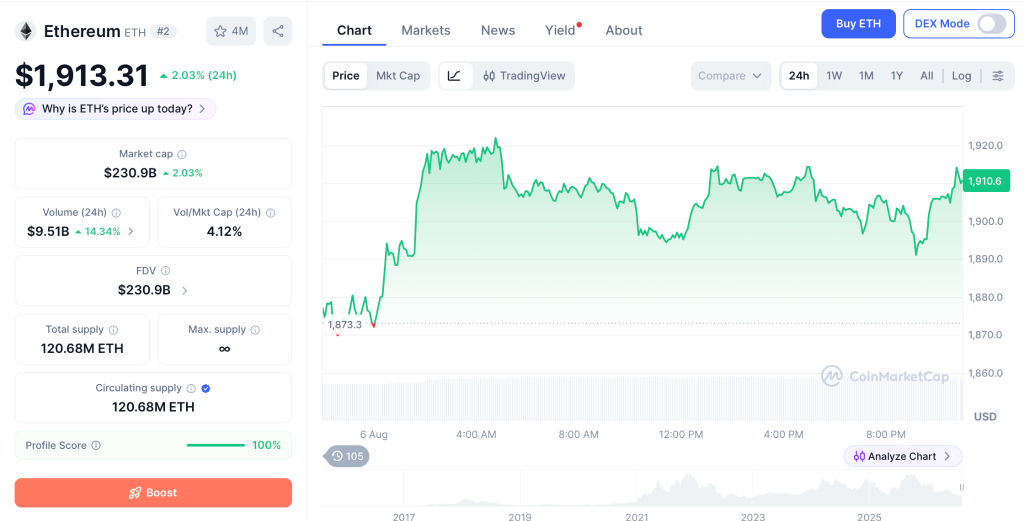Click the historical range slider handle

(961, 487)
